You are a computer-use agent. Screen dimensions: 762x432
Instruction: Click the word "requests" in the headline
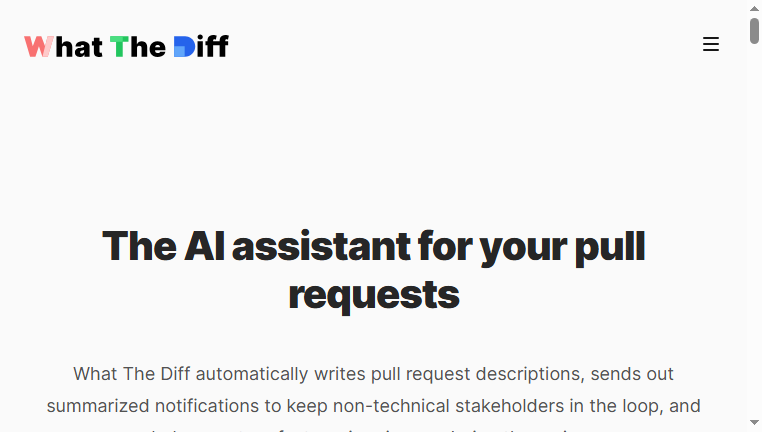pyautogui.click(x=374, y=295)
